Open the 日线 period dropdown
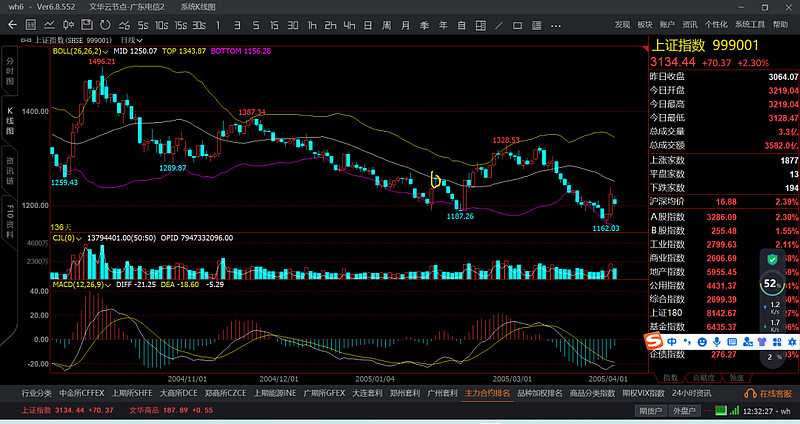Screen dimensions: 800x424 (132, 40)
